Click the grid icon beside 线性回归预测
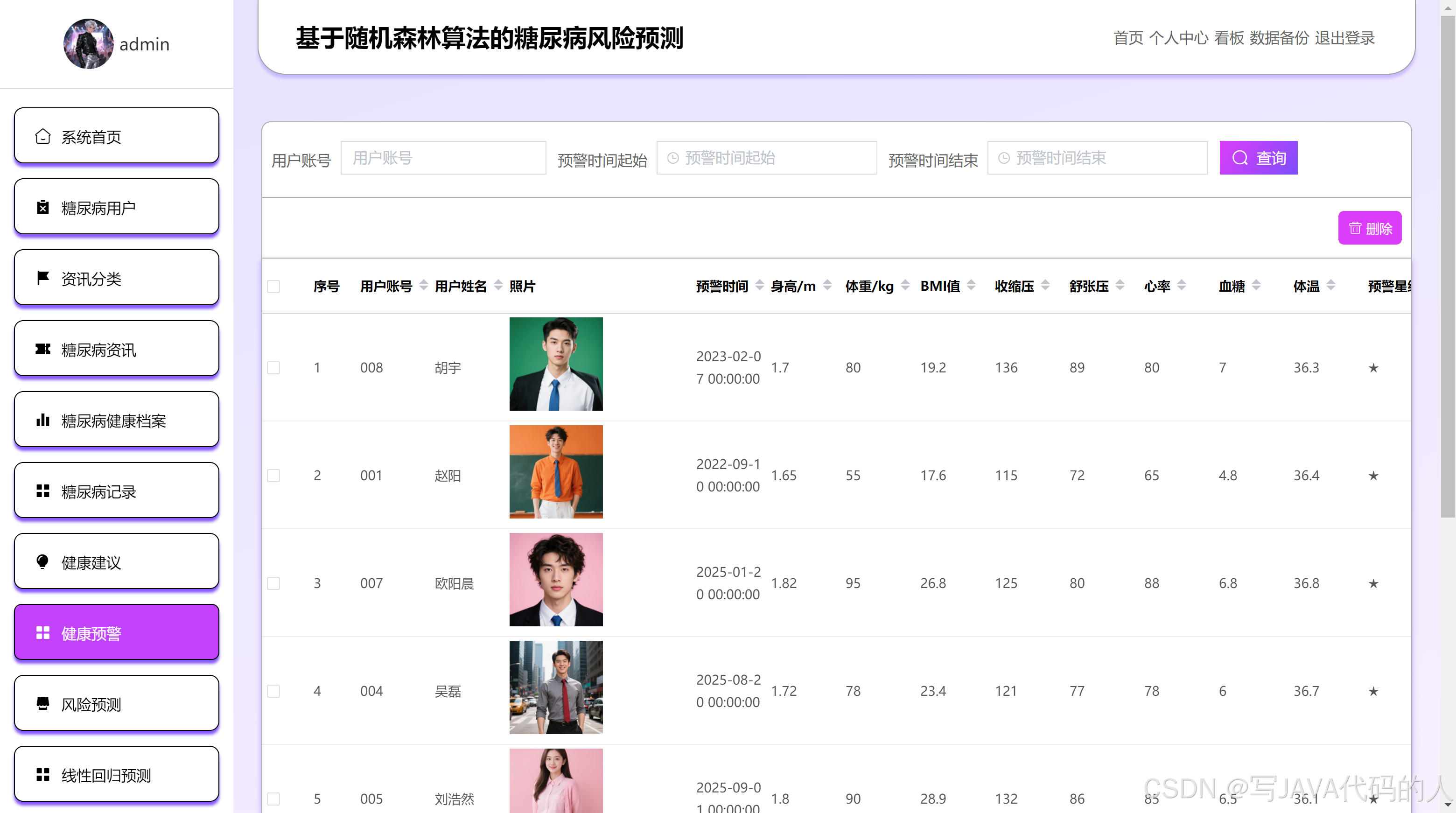Image resolution: width=1456 pixels, height=813 pixels. (x=43, y=775)
